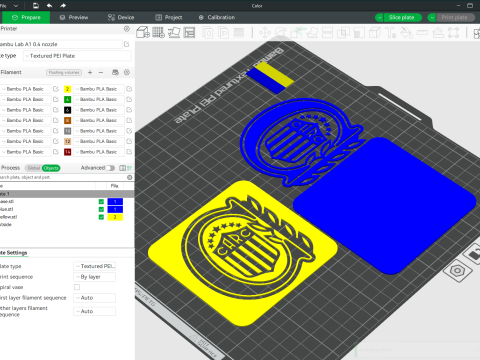Edit the Bambu Lab A1 printer preset
Viewport: 480px width, 360px height.
[127, 44]
